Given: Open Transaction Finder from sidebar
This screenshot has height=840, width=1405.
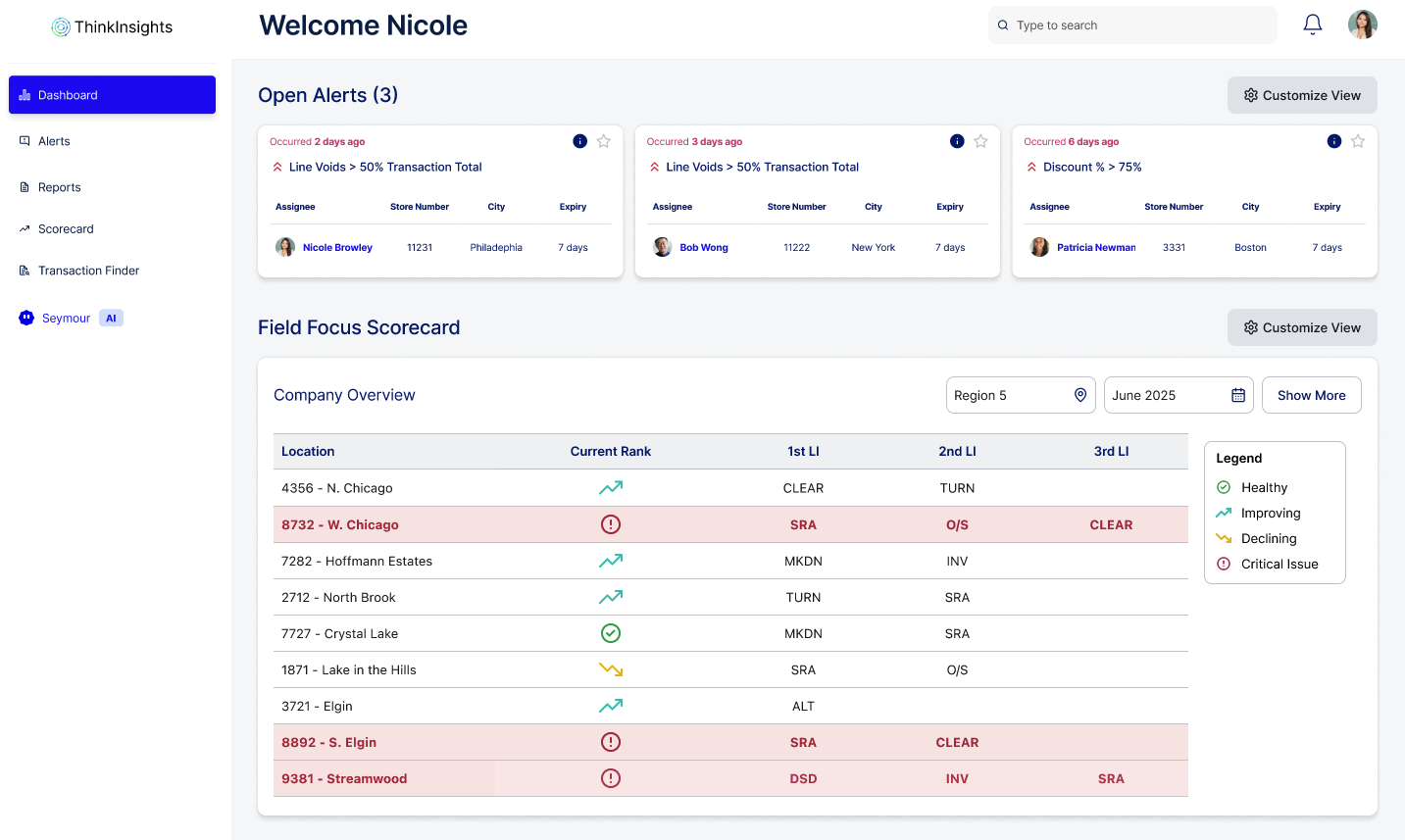Looking at the screenshot, I should tap(88, 271).
